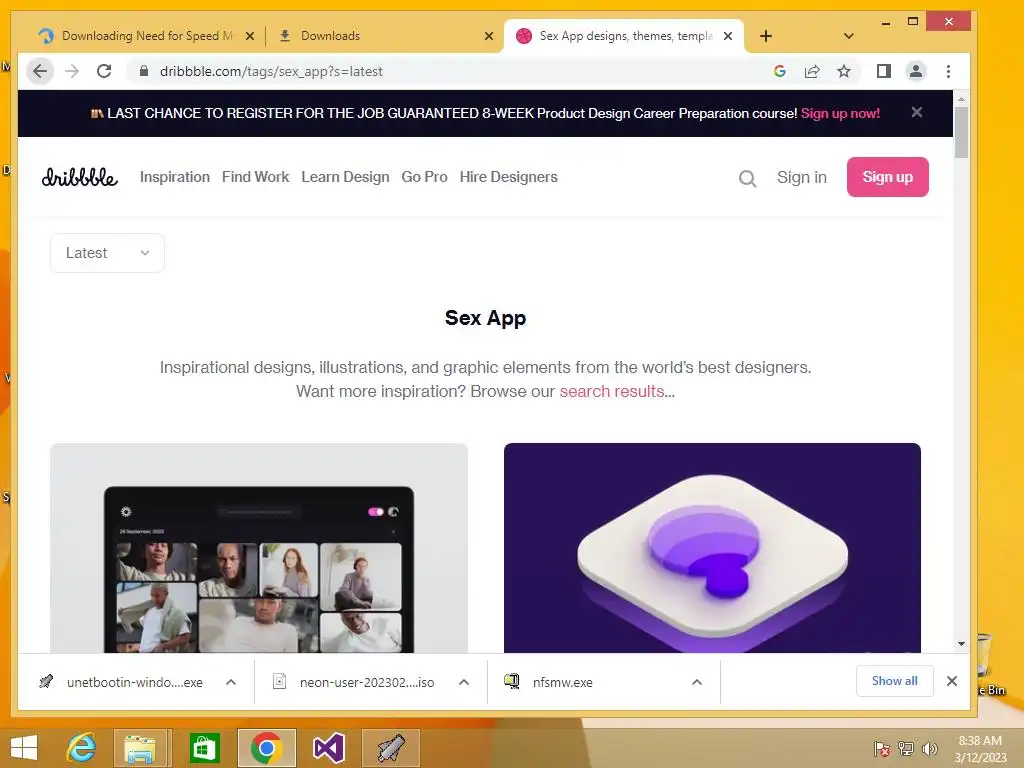The height and width of the screenshot is (768, 1024).
Task: Expand options for the neon-user iso download
Action: 464,682
